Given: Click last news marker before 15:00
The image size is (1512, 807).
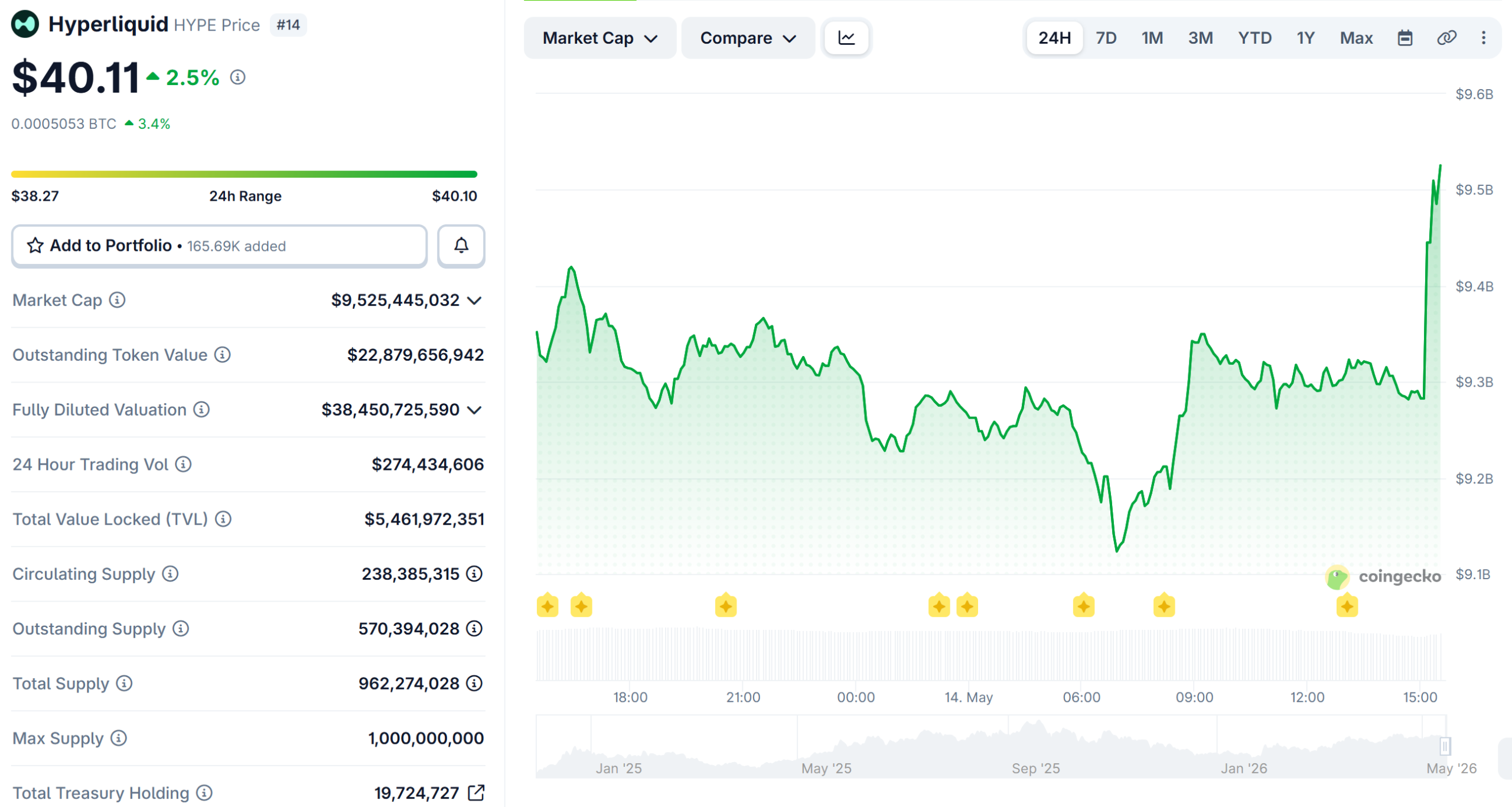Looking at the screenshot, I should (x=1347, y=606).
